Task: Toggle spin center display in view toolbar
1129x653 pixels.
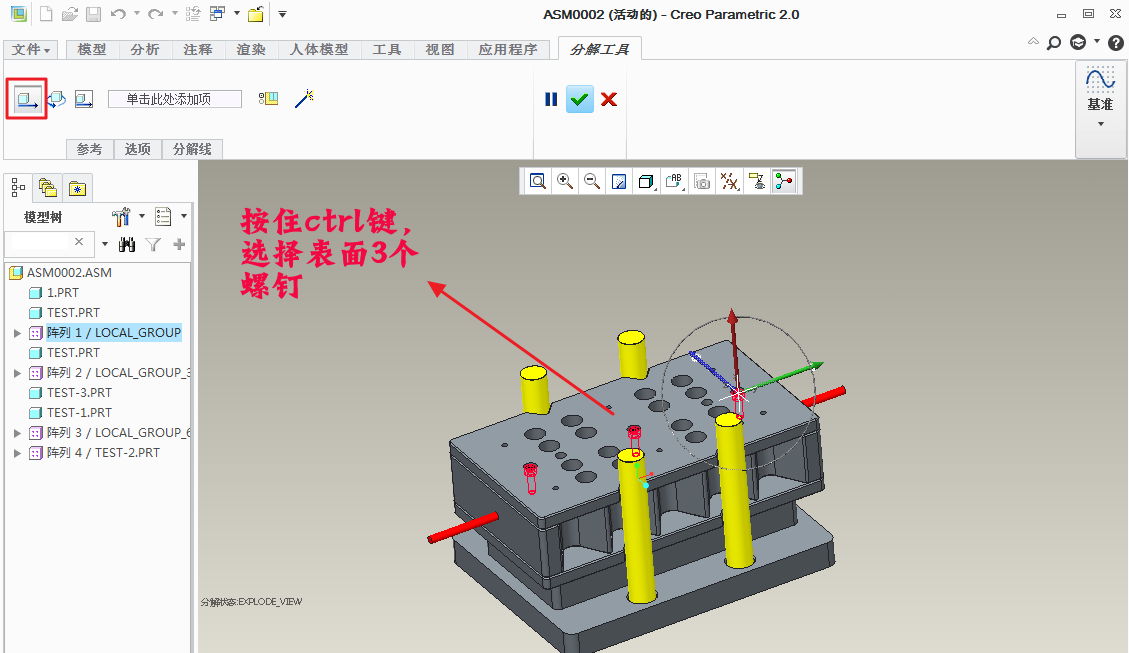Action: pyautogui.click(x=784, y=181)
